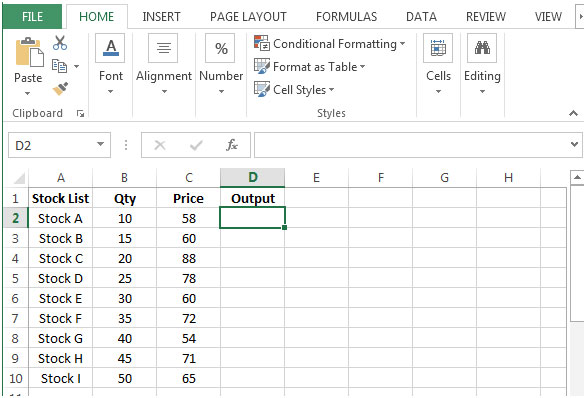Select the Stock G cell
Image resolution: width=586 pixels, height=398 pixels.
[61, 338]
